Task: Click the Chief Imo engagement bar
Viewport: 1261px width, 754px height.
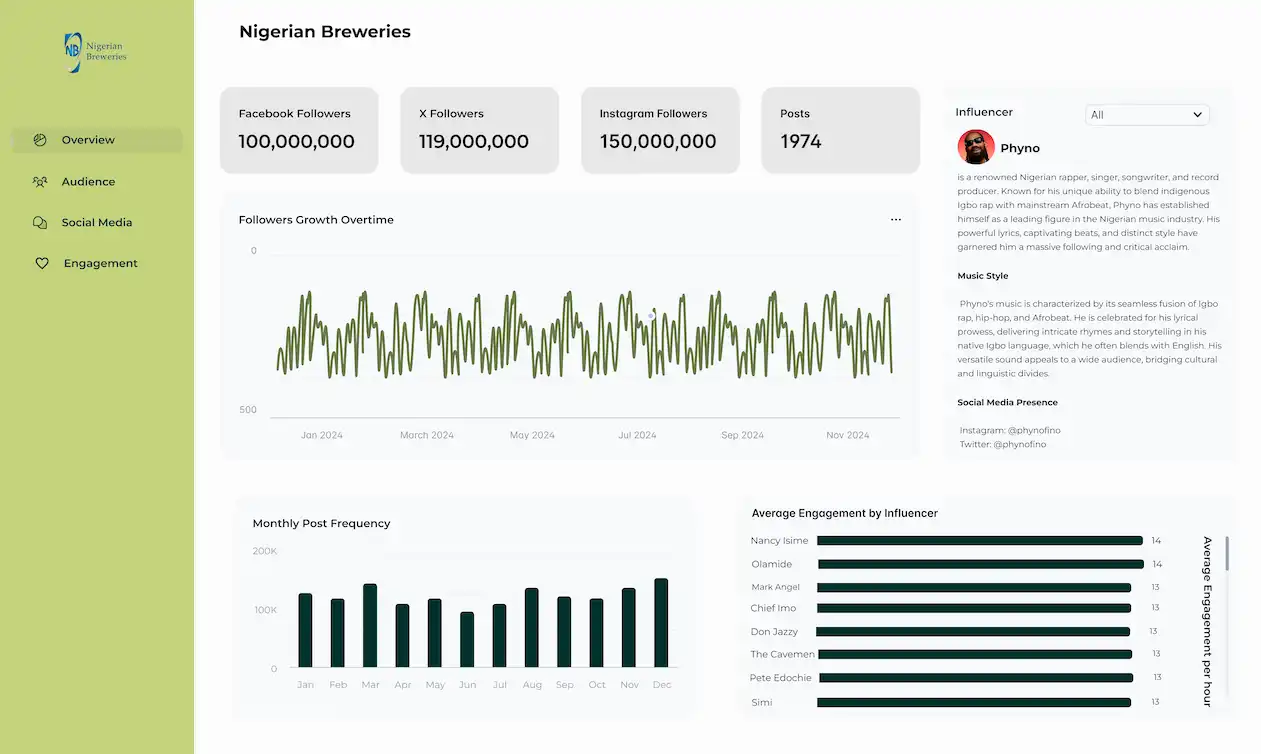Action: [974, 608]
